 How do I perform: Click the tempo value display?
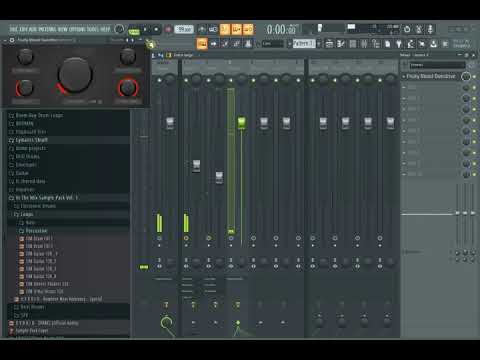point(184,29)
